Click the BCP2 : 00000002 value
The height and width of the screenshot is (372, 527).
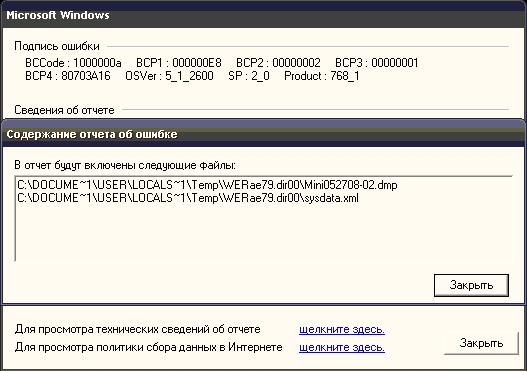[x=278, y=63]
